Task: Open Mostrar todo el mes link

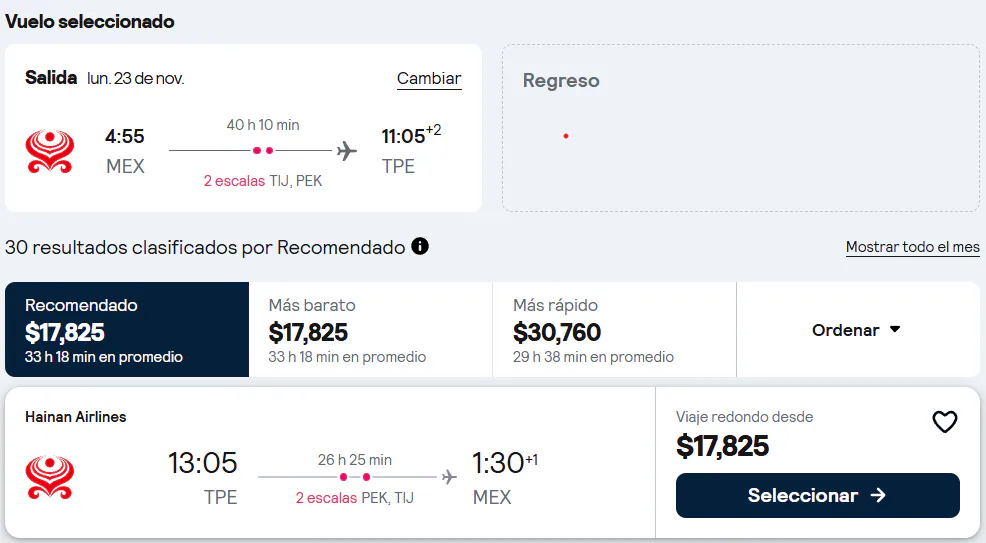Action: pos(912,247)
